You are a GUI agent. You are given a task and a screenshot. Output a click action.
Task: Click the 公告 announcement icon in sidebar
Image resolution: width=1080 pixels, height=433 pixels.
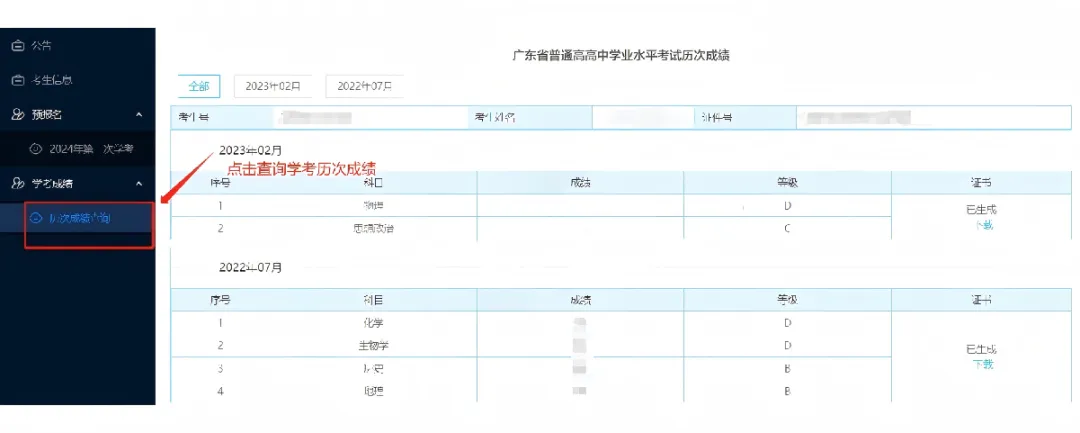19,46
